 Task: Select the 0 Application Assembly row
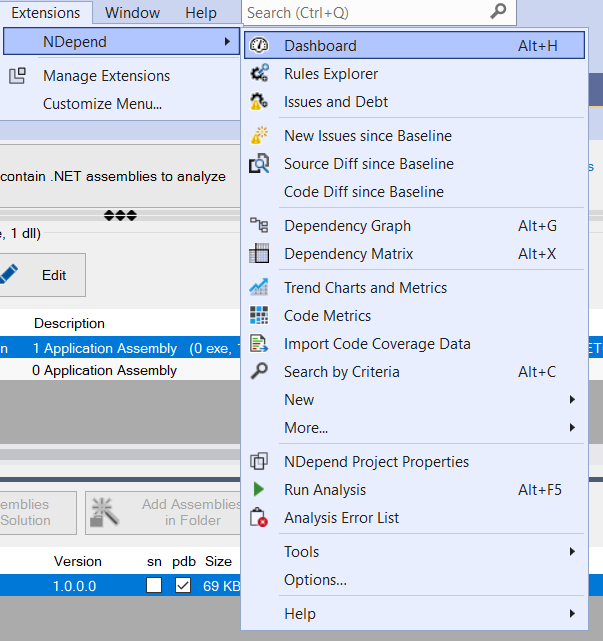point(120,370)
